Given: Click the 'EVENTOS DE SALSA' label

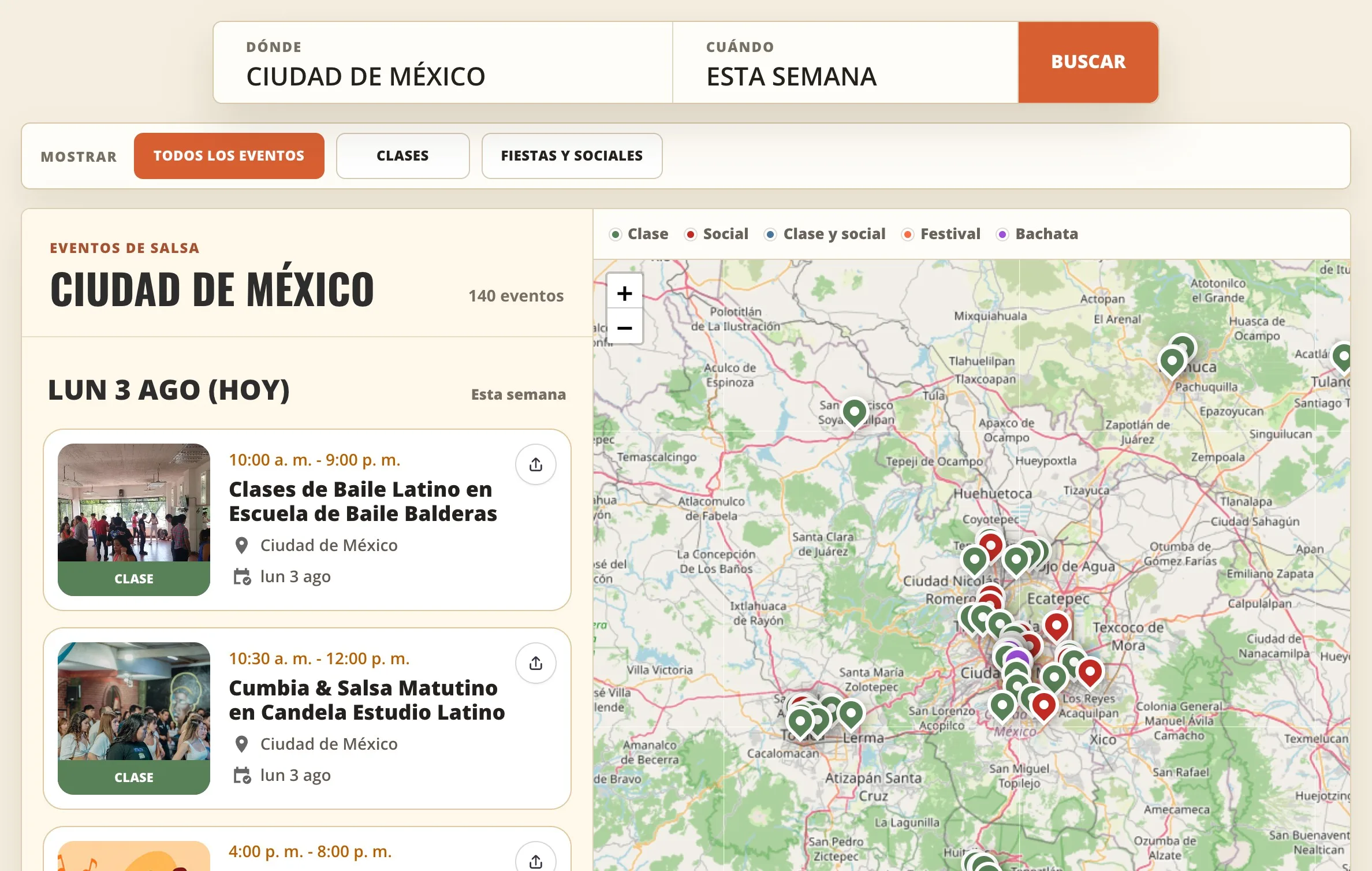Looking at the screenshot, I should tap(125, 248).
